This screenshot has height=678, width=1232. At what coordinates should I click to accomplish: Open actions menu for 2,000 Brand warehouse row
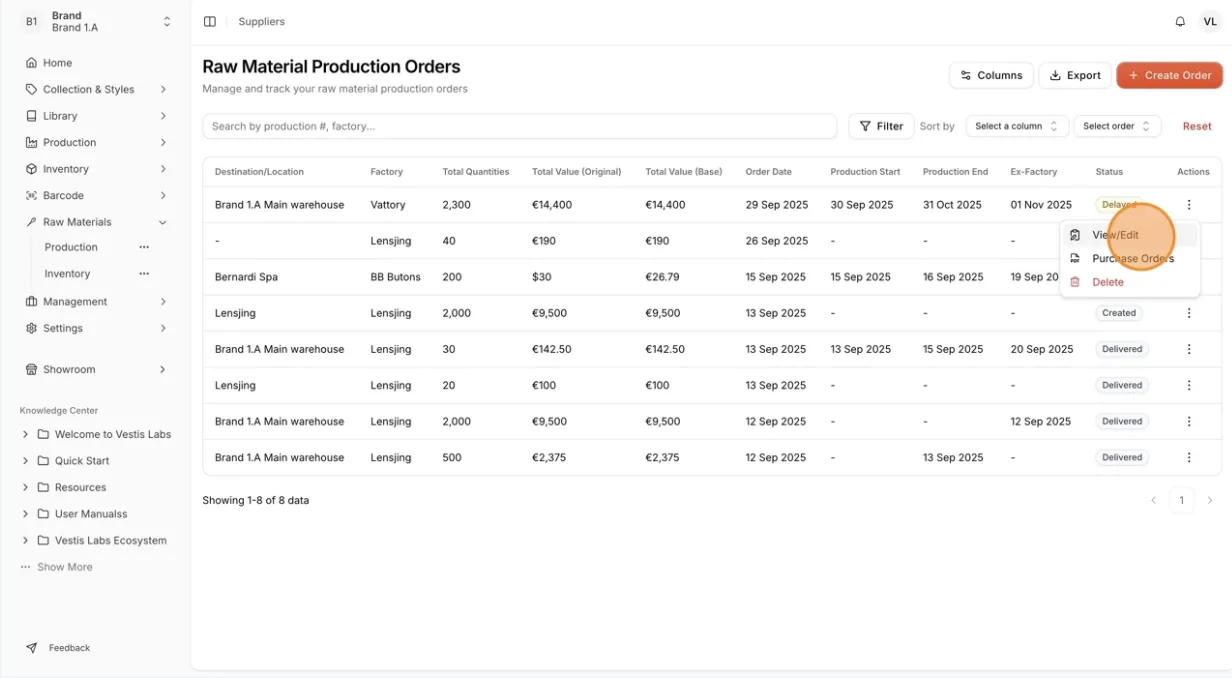tap(1189, 421)
